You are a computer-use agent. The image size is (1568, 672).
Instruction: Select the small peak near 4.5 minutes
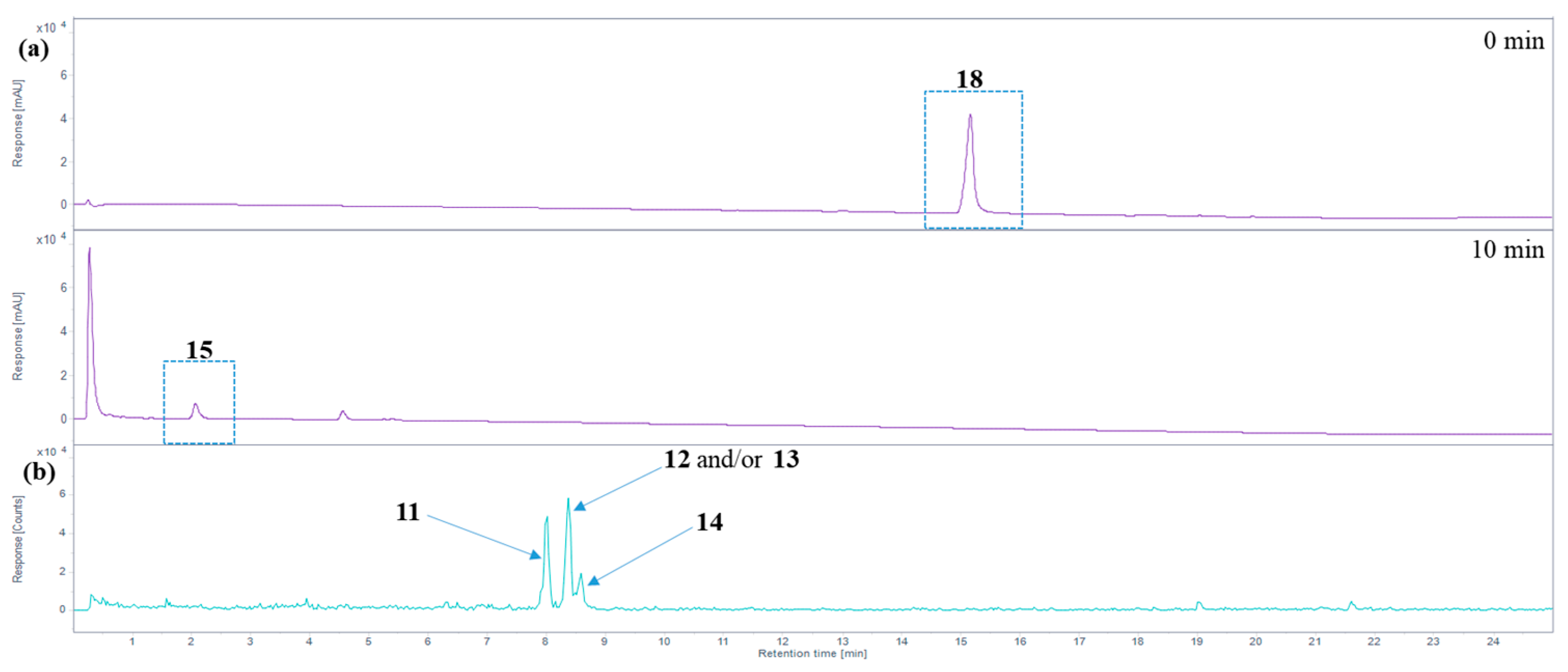pos(342,412)
